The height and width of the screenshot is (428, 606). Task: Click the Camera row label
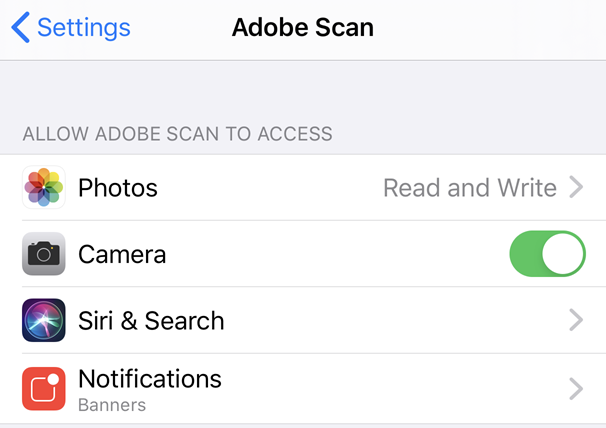point(122,254)
